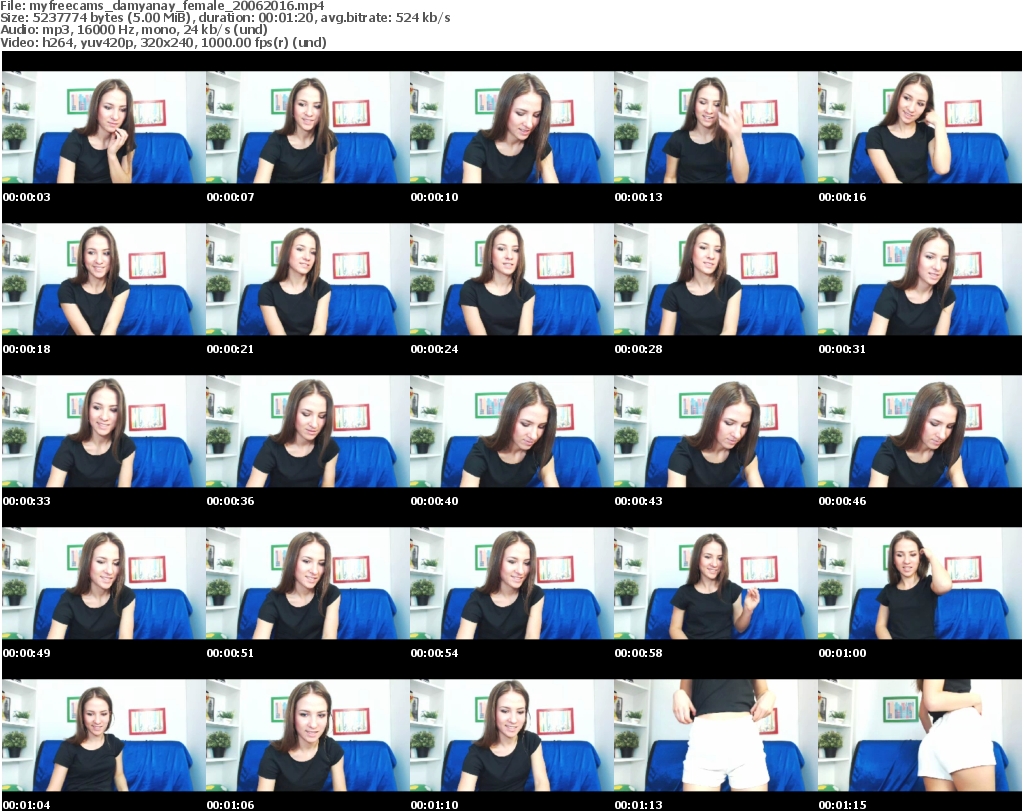Select the thumbnail above timestamp 00:00:13
The height and width of the screenshot is (811, 1024).
point(716,127)
